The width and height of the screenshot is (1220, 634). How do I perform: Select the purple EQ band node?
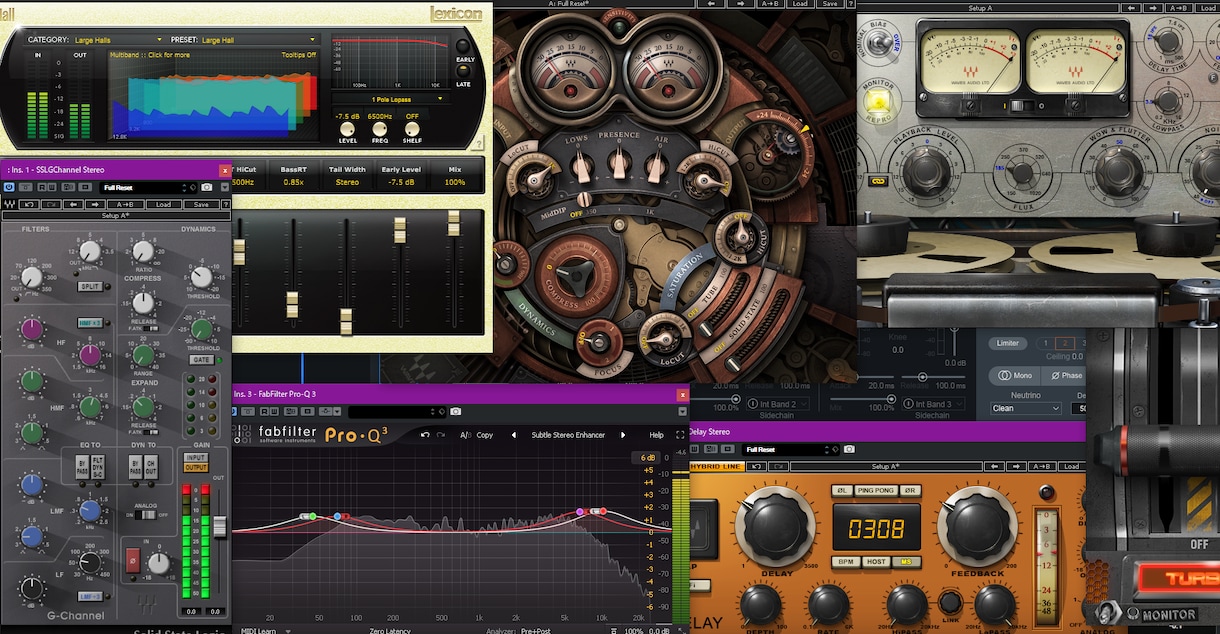(580, 512)
